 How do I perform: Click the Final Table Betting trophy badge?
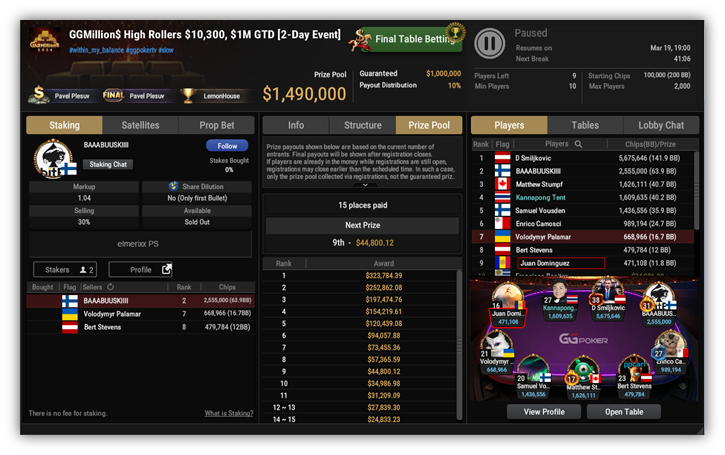[455, 32]
